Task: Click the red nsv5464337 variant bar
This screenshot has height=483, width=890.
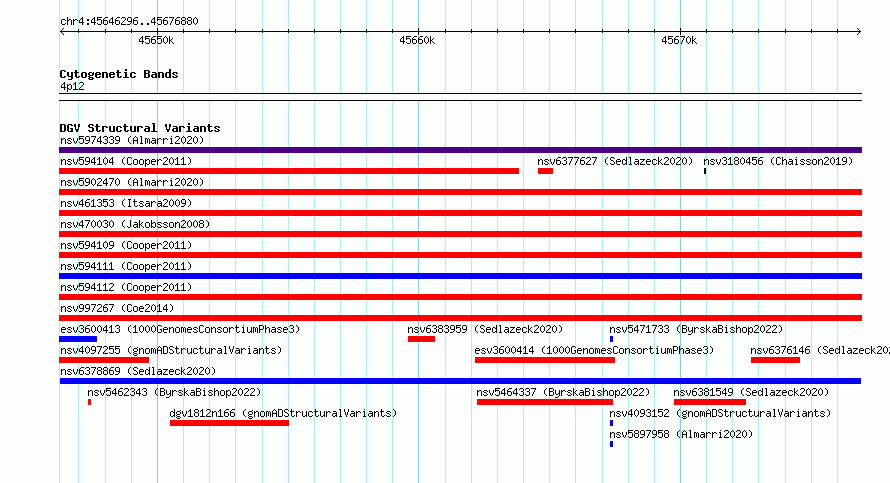Action: point(545,402)
